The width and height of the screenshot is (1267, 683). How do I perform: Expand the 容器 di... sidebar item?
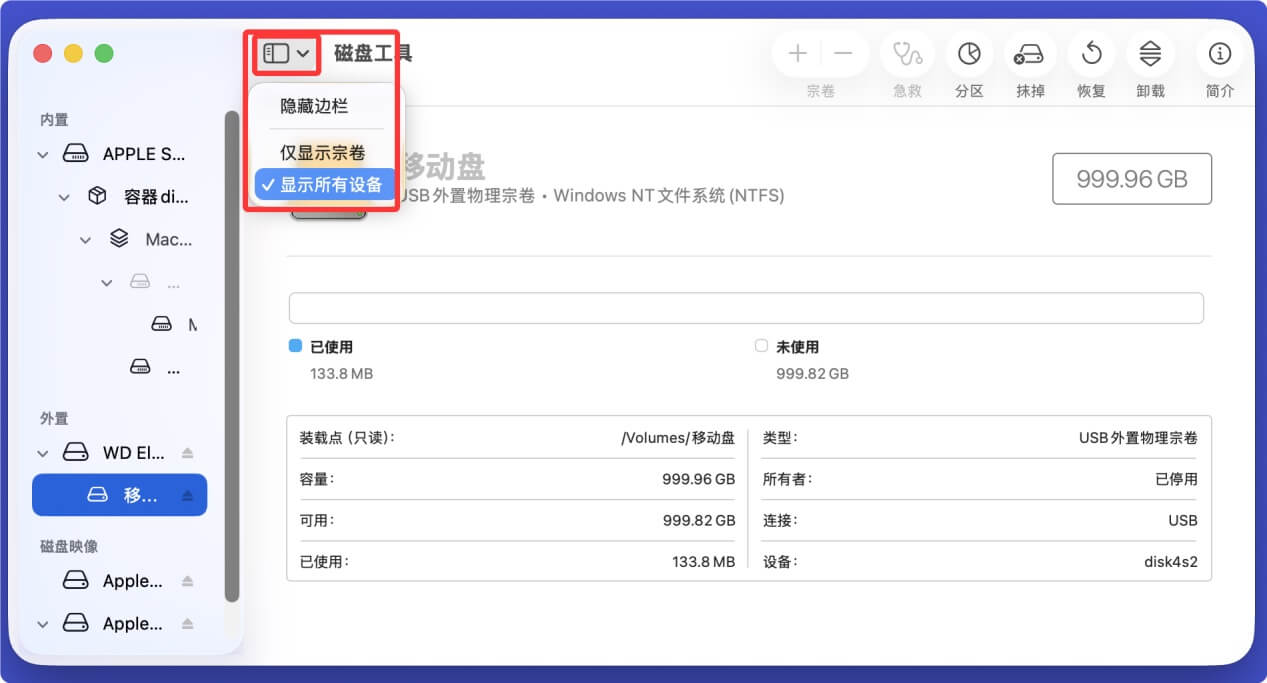[x=64, y=196]
